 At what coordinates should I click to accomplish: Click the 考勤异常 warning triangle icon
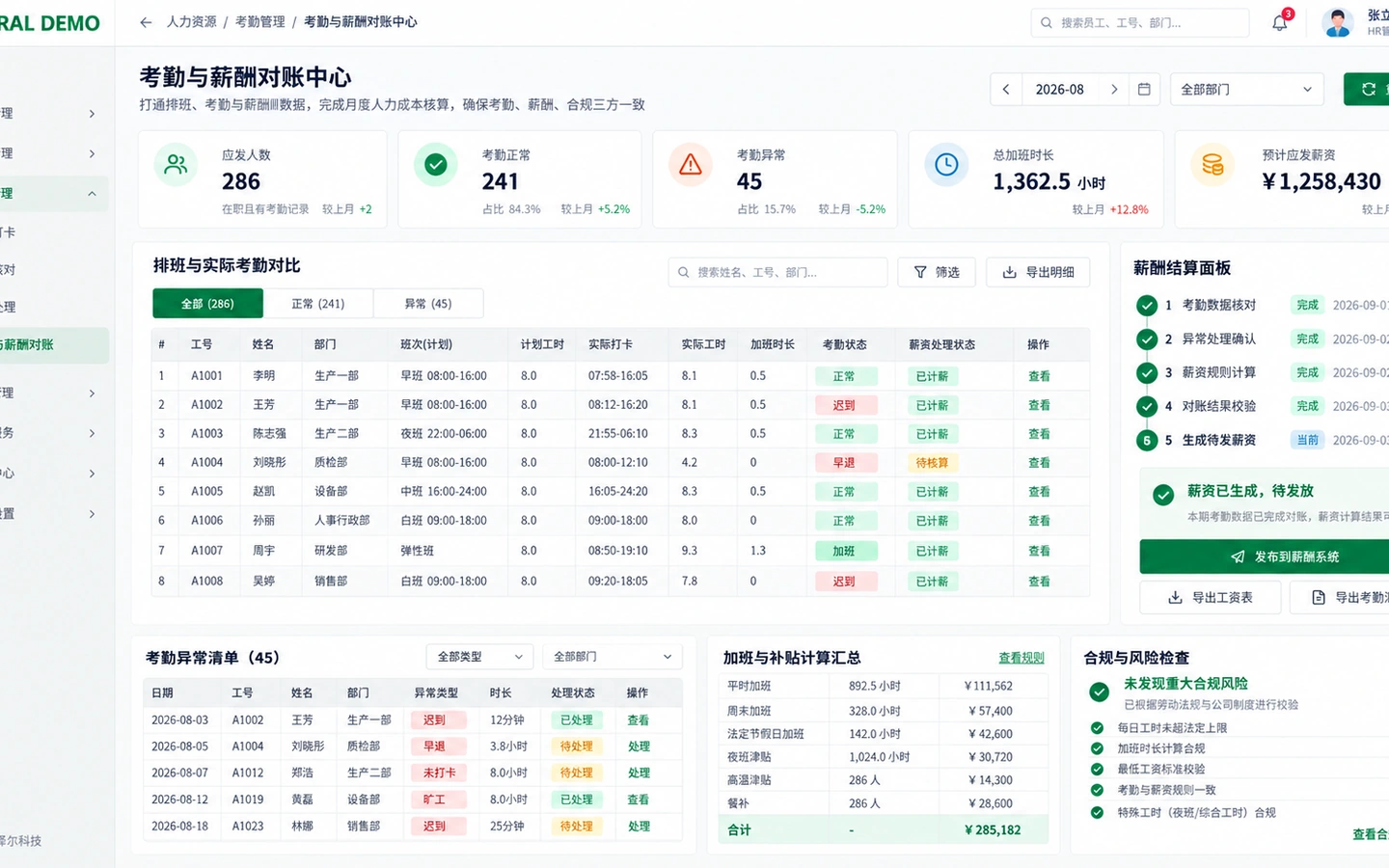tap(691, 165)
